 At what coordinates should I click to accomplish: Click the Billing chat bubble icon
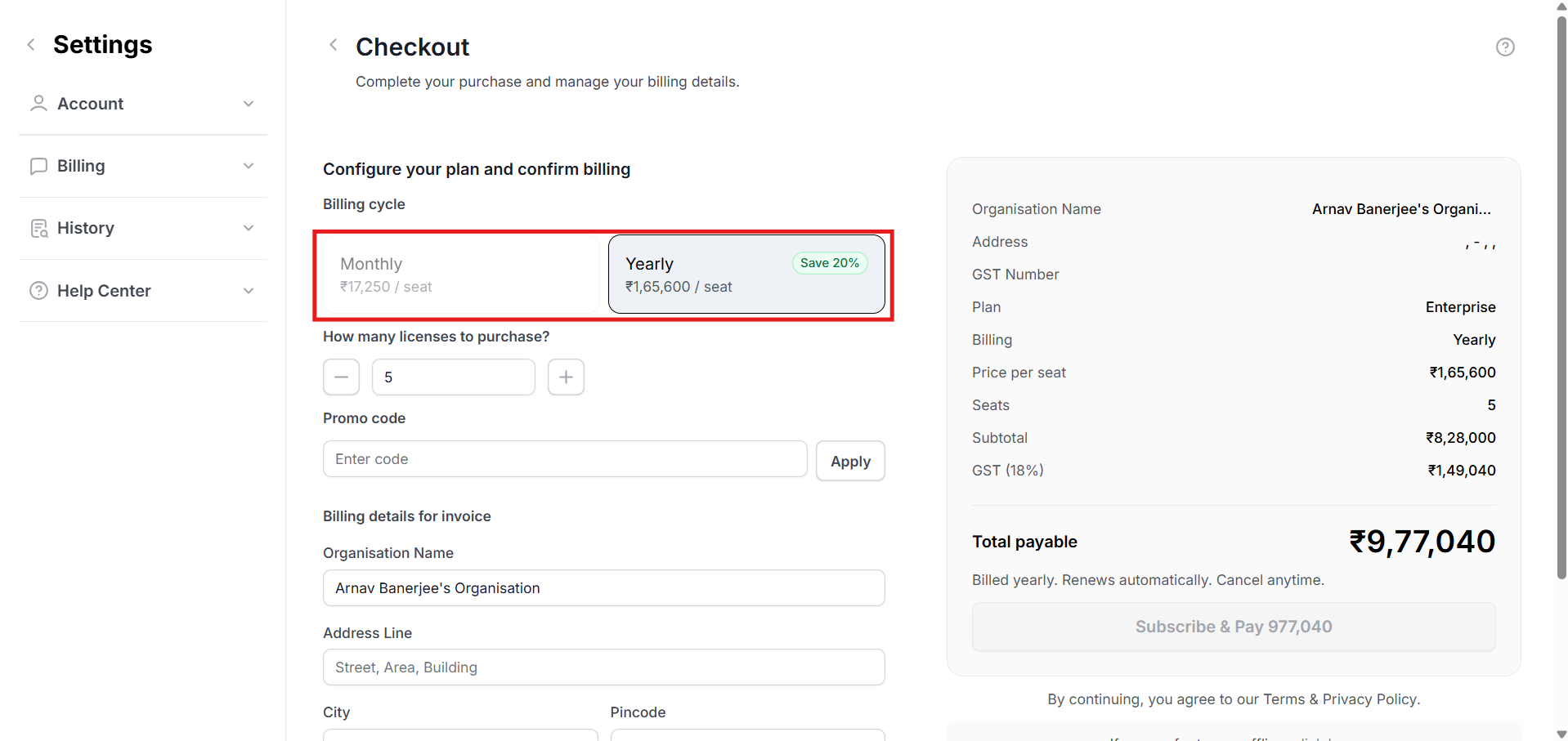38,166
